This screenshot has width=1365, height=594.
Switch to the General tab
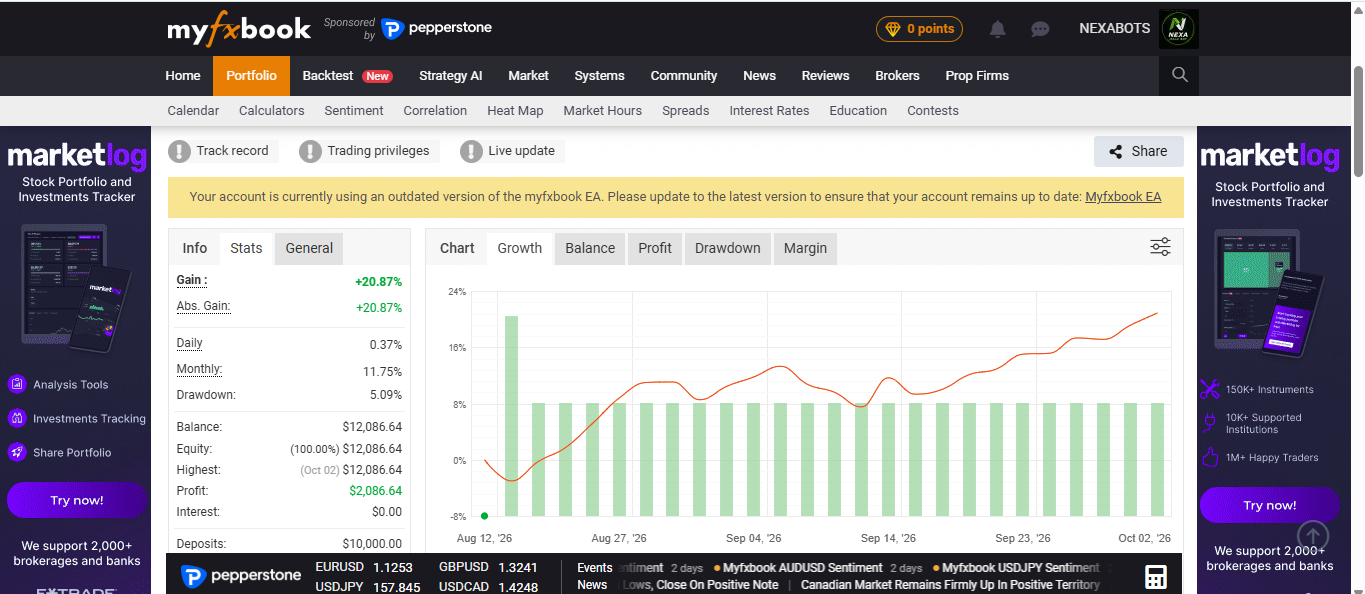(x=309, y=248)
